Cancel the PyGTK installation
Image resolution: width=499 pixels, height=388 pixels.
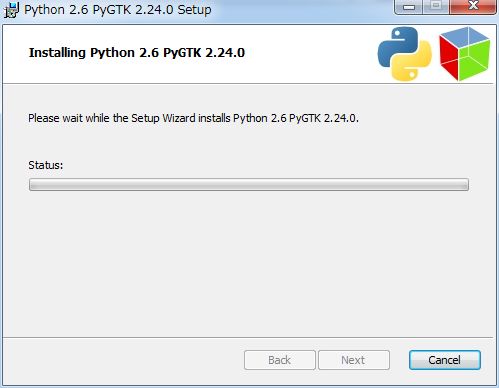445,360
